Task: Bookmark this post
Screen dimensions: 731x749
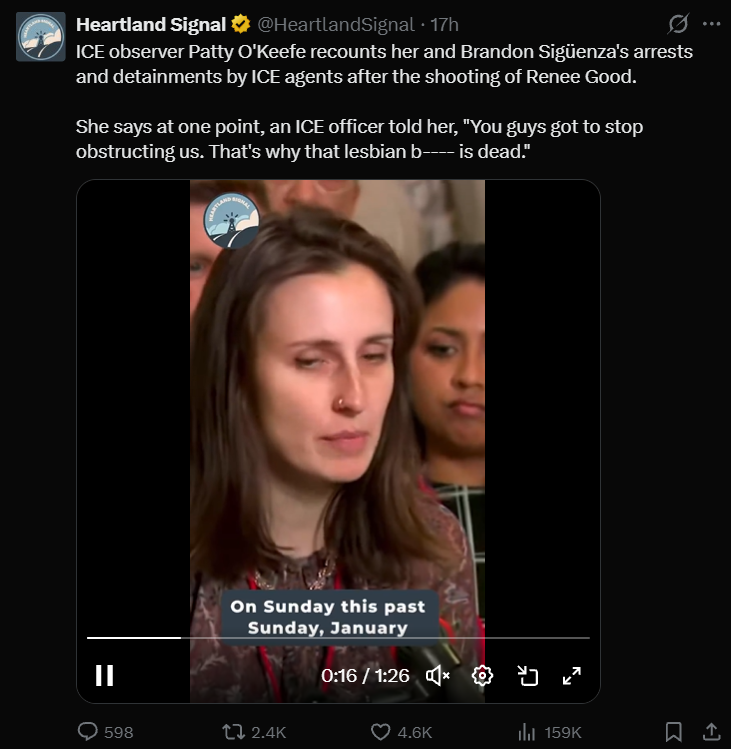Action: pyautogui.click(x=674, y=731)
